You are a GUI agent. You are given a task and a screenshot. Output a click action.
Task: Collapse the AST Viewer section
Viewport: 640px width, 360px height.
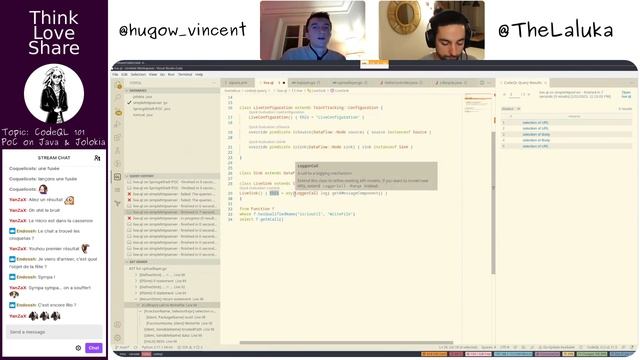[172, 262]
